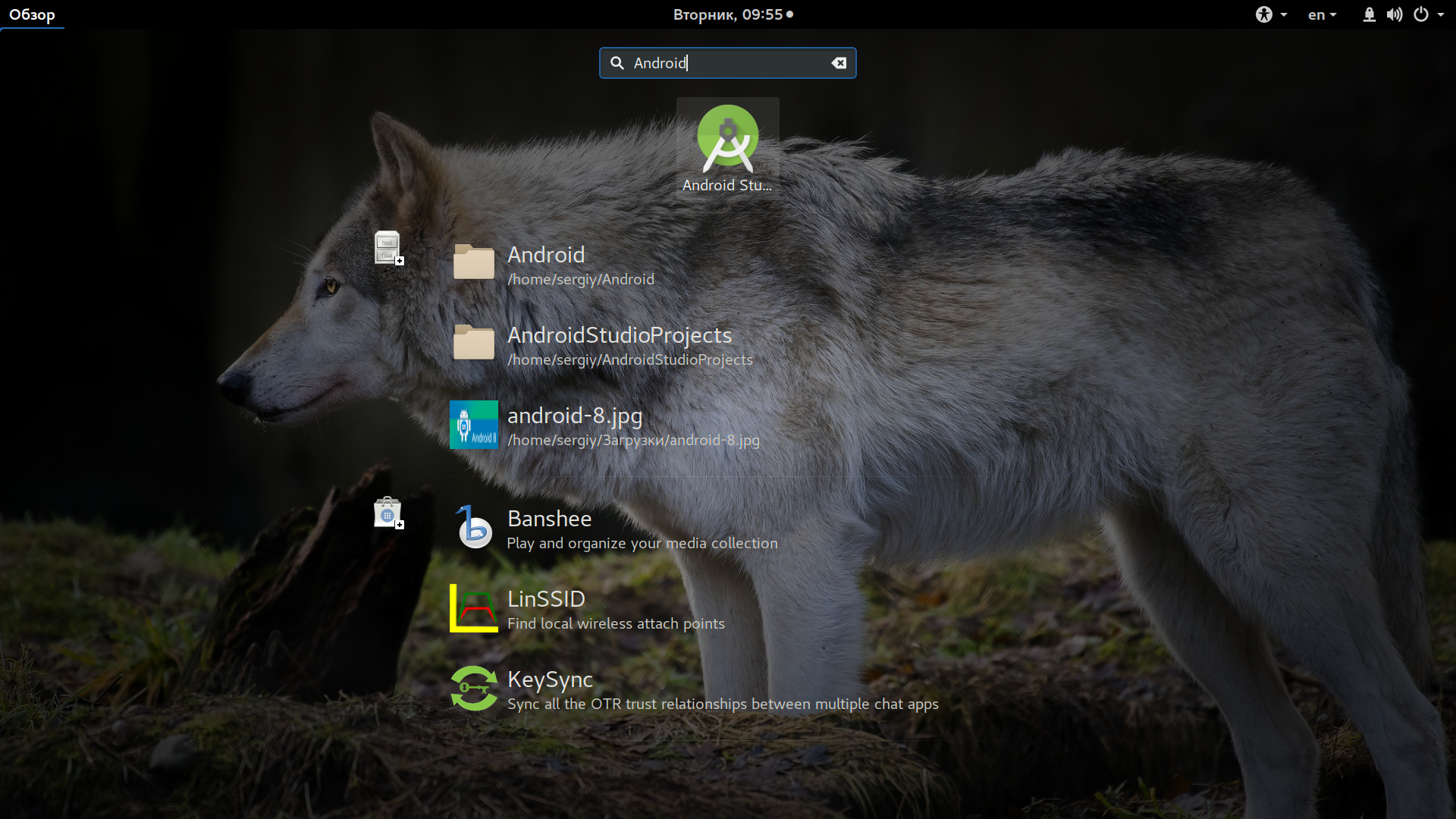The image size is (1456, 819).
Task: Click the magnifier icon in search box
Action: (617, 63)
